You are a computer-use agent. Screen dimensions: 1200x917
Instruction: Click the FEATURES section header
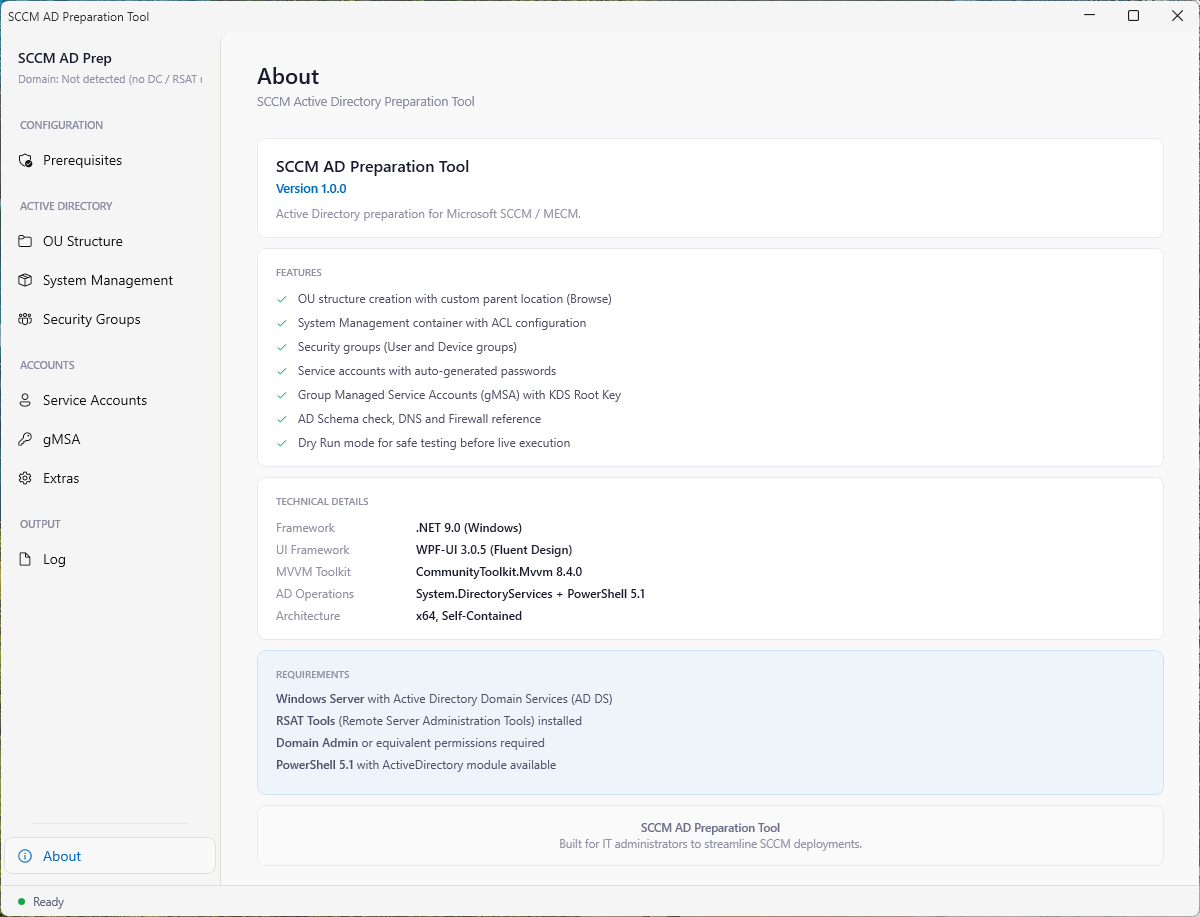299,272
